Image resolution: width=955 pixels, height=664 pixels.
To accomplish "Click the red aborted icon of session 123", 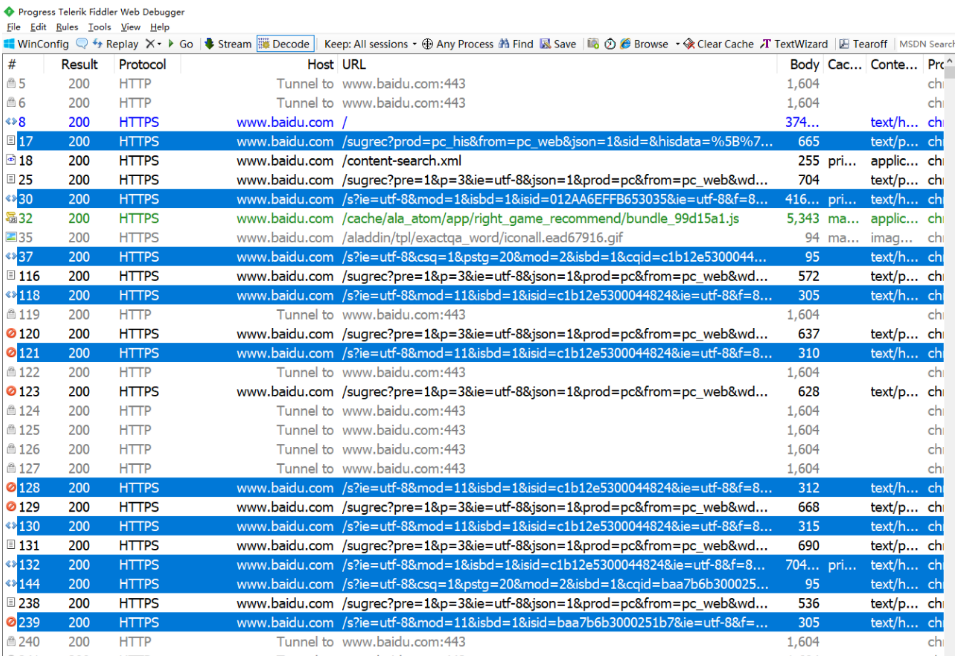I will point(11,391).
